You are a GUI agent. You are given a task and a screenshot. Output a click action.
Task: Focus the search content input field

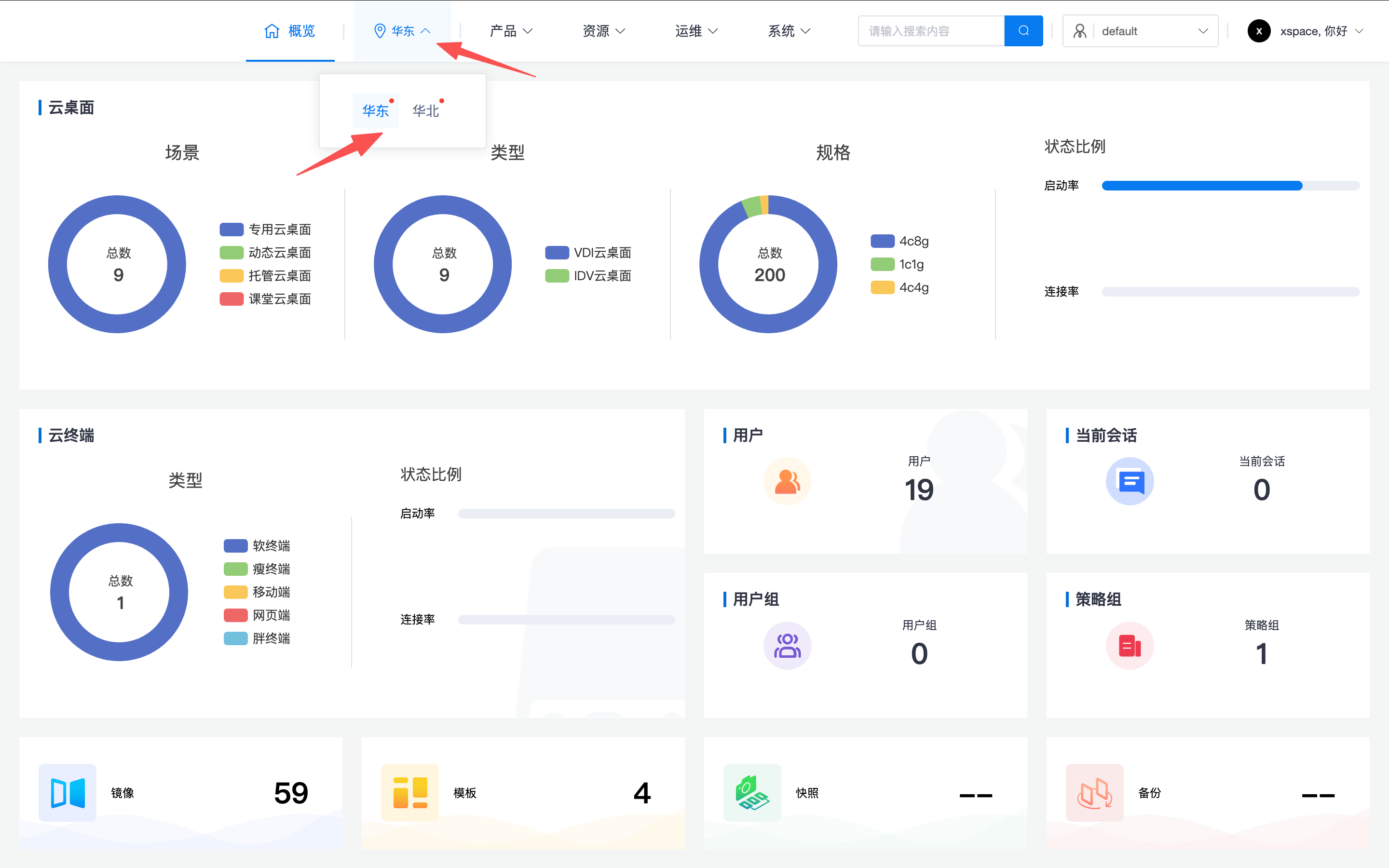point(930,31)
